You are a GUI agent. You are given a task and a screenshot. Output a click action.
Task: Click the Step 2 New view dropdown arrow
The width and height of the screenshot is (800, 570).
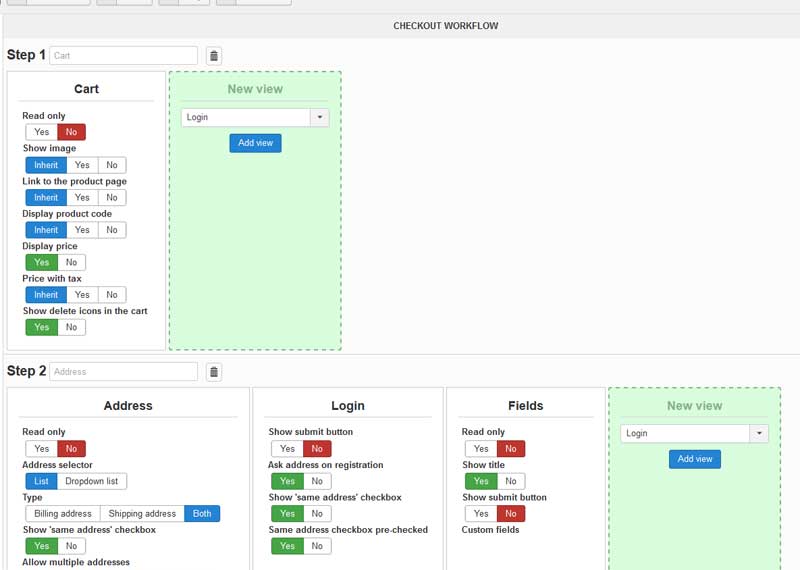coord(759,433)
